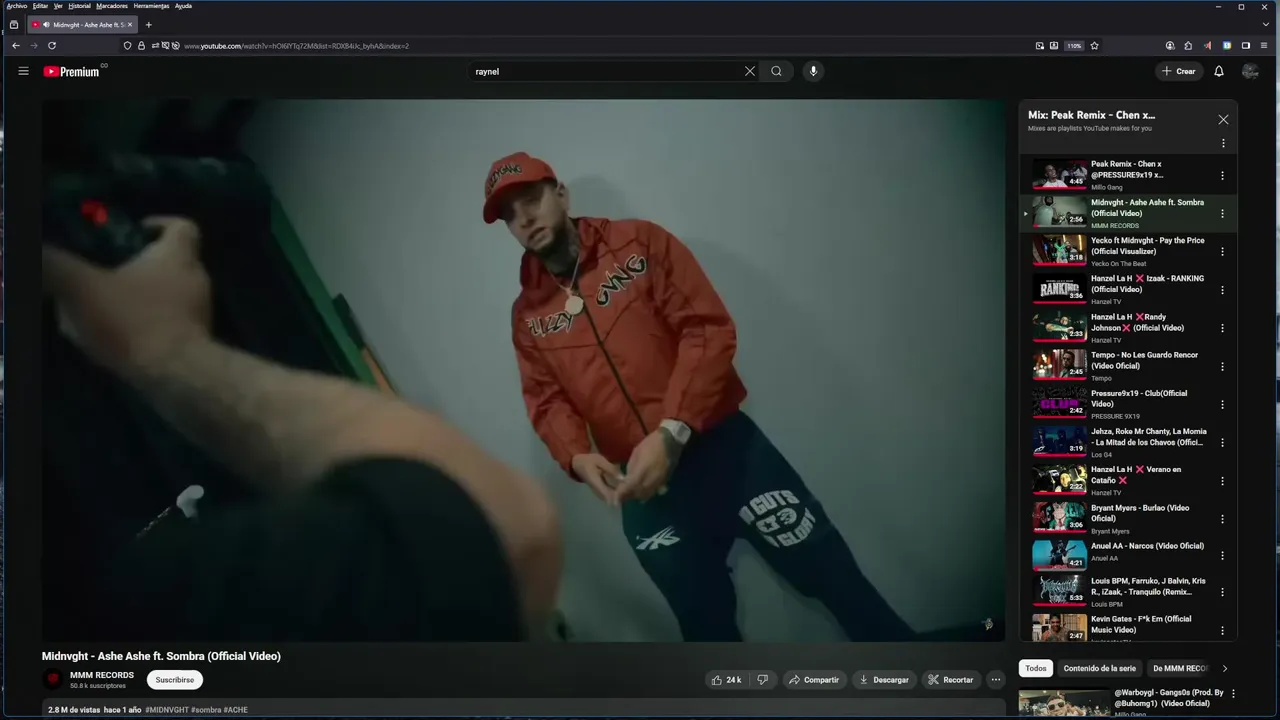Reset the 110% zoom indicator
Image resolution: width=1280 pixels, height=720 pixels.
coord(1074,45)
